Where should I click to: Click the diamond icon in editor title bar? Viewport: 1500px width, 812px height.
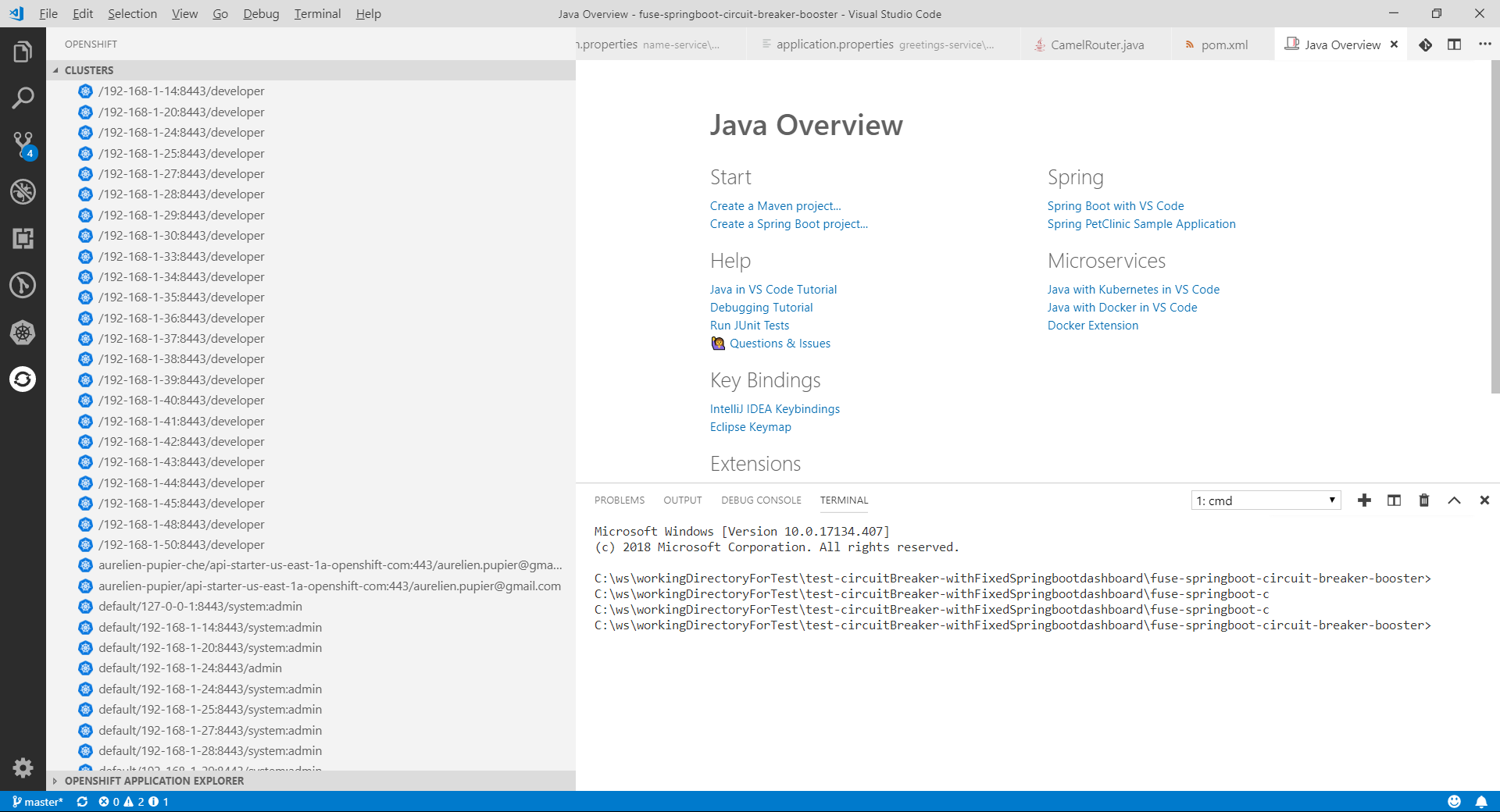coord(1426,45)
